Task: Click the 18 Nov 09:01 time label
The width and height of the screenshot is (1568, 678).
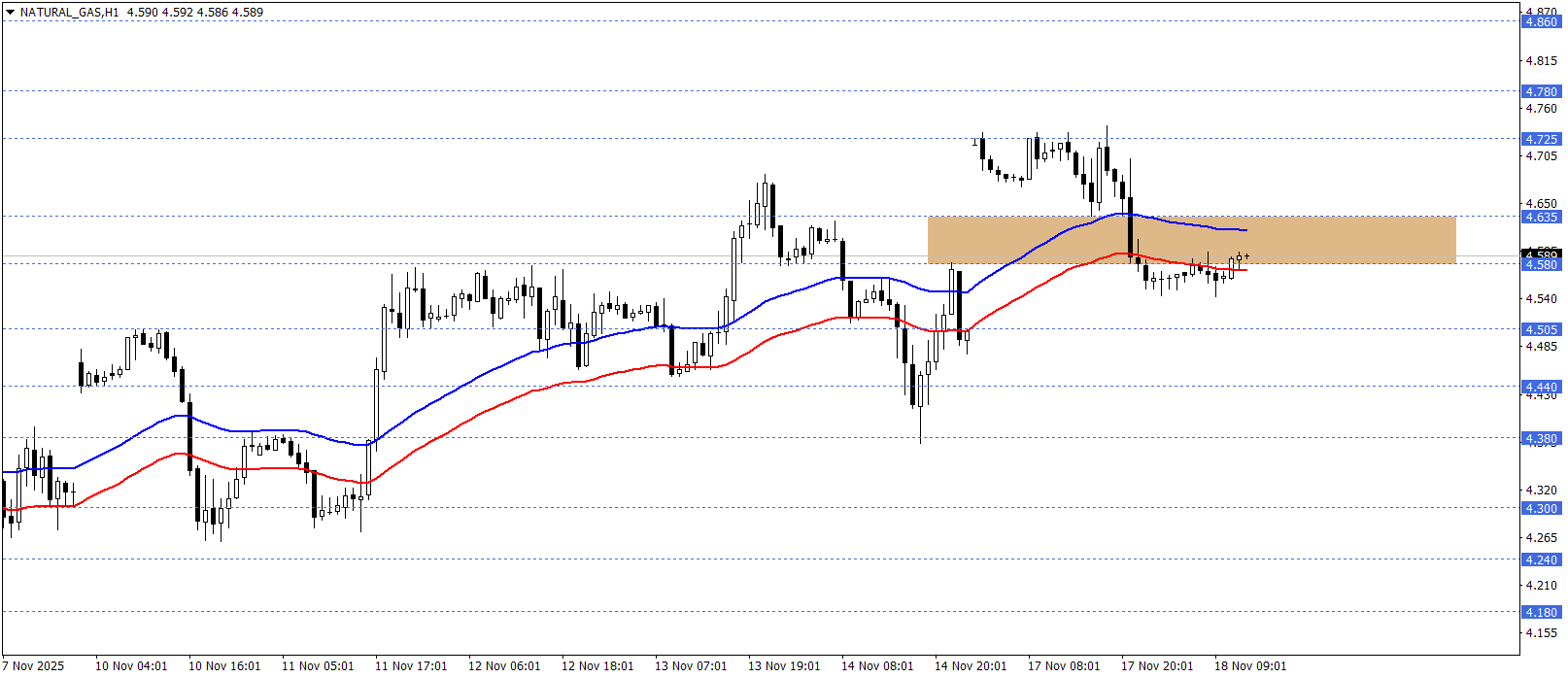Action: [x=1250, y=665]
